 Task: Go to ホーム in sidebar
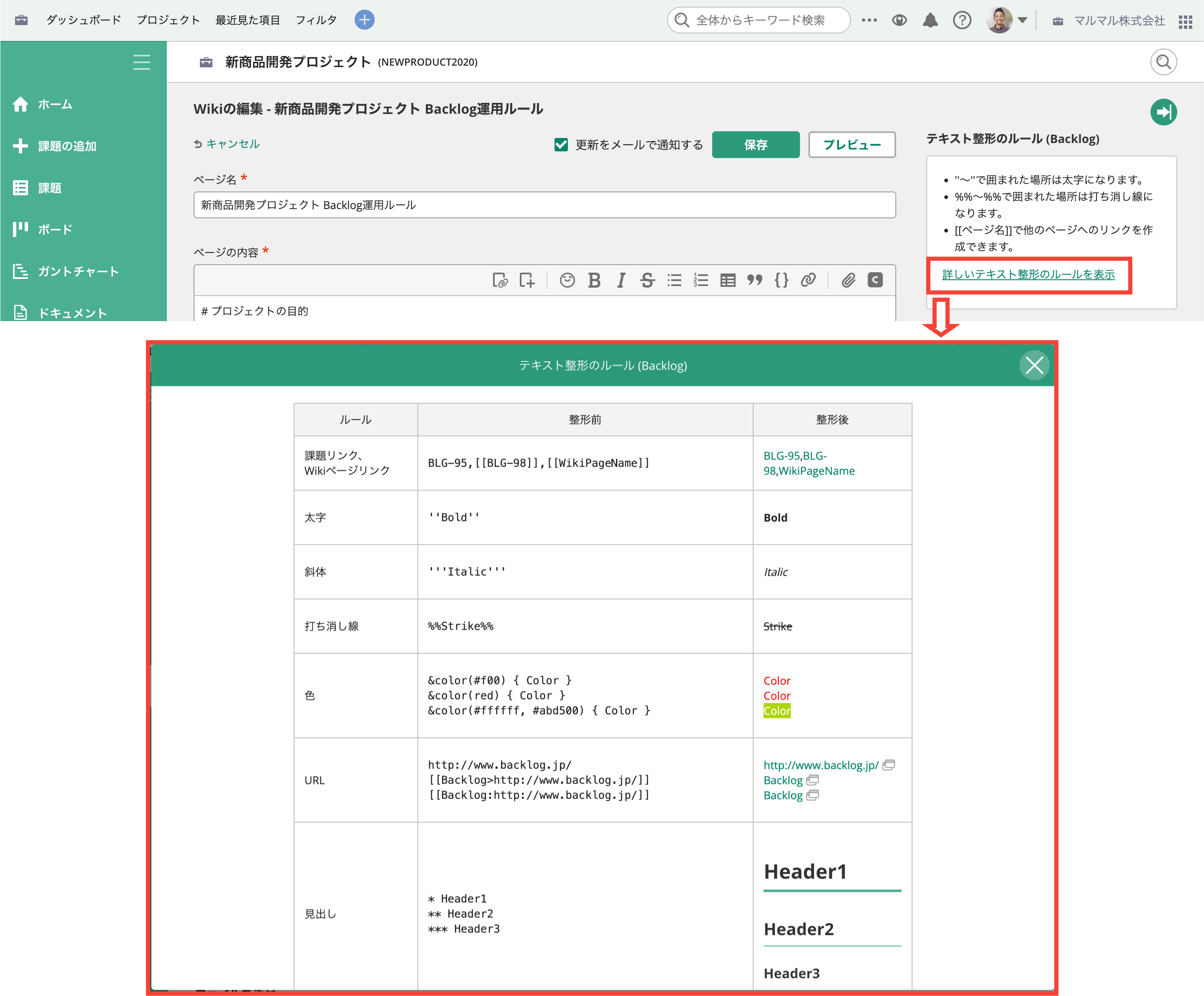[x=55, y=105]
